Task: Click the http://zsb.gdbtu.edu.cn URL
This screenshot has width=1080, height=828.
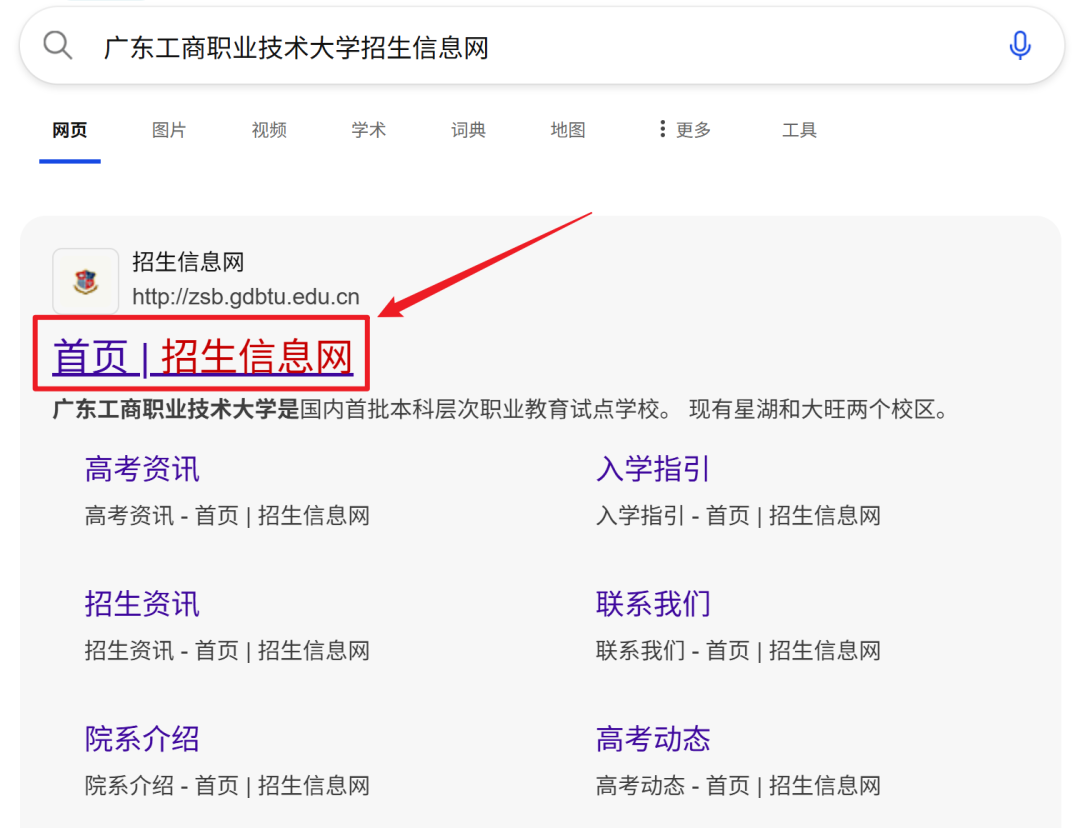Action: coord(246,297)
